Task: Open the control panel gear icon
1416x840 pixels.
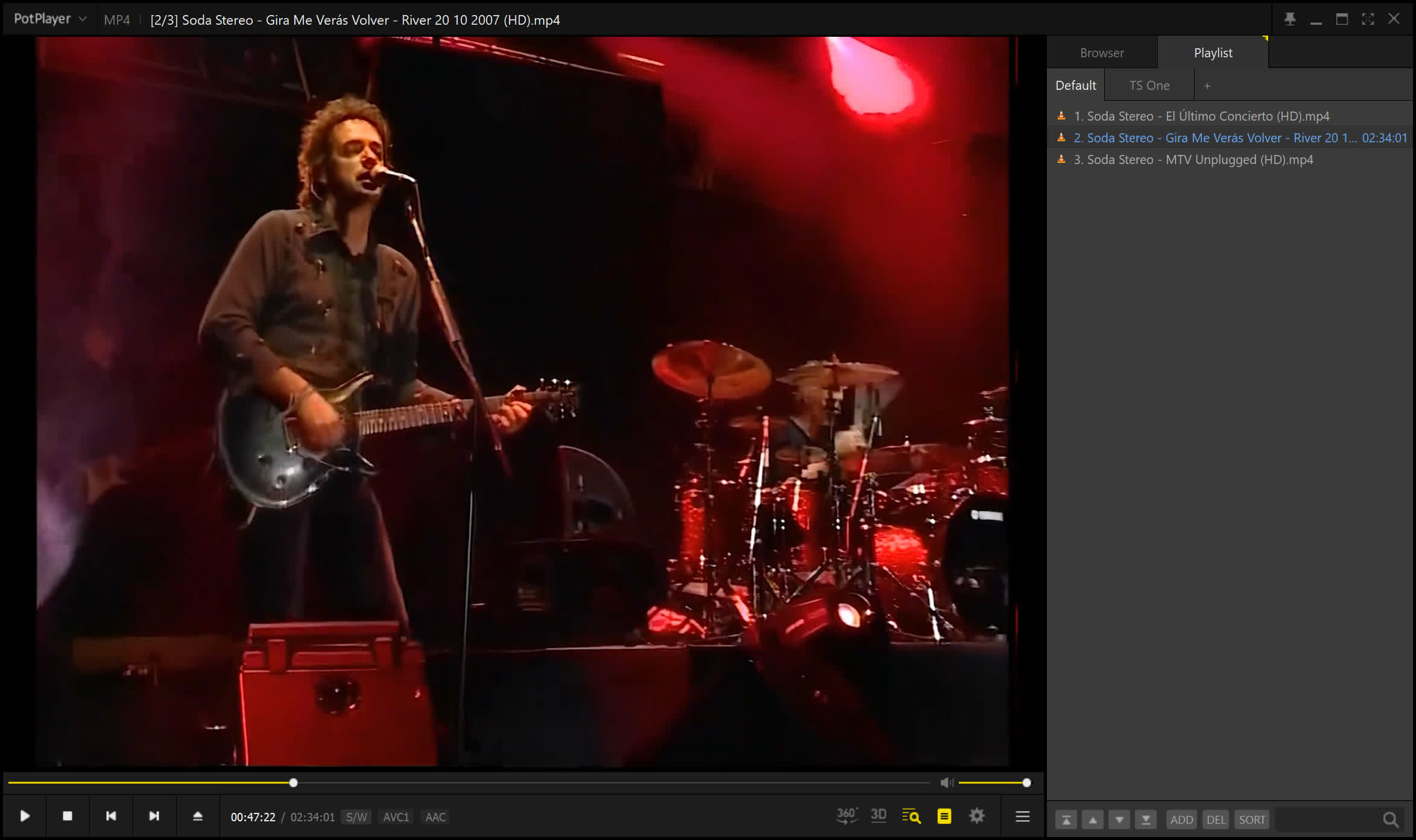Action: [977, 816]
